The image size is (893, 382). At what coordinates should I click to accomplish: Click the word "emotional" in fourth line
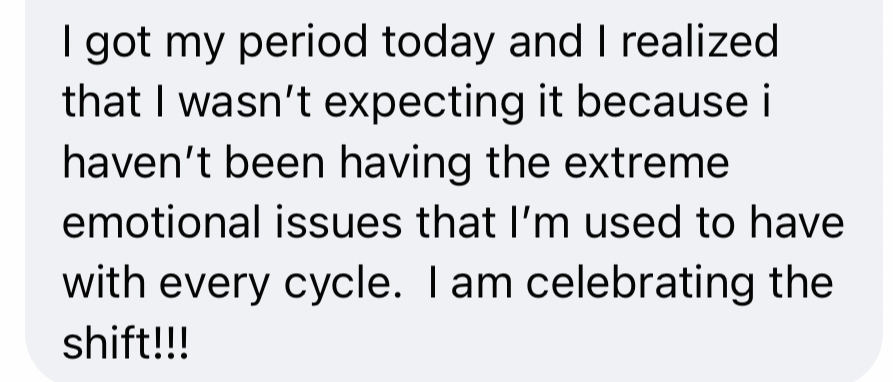click(x=161, y=221)
